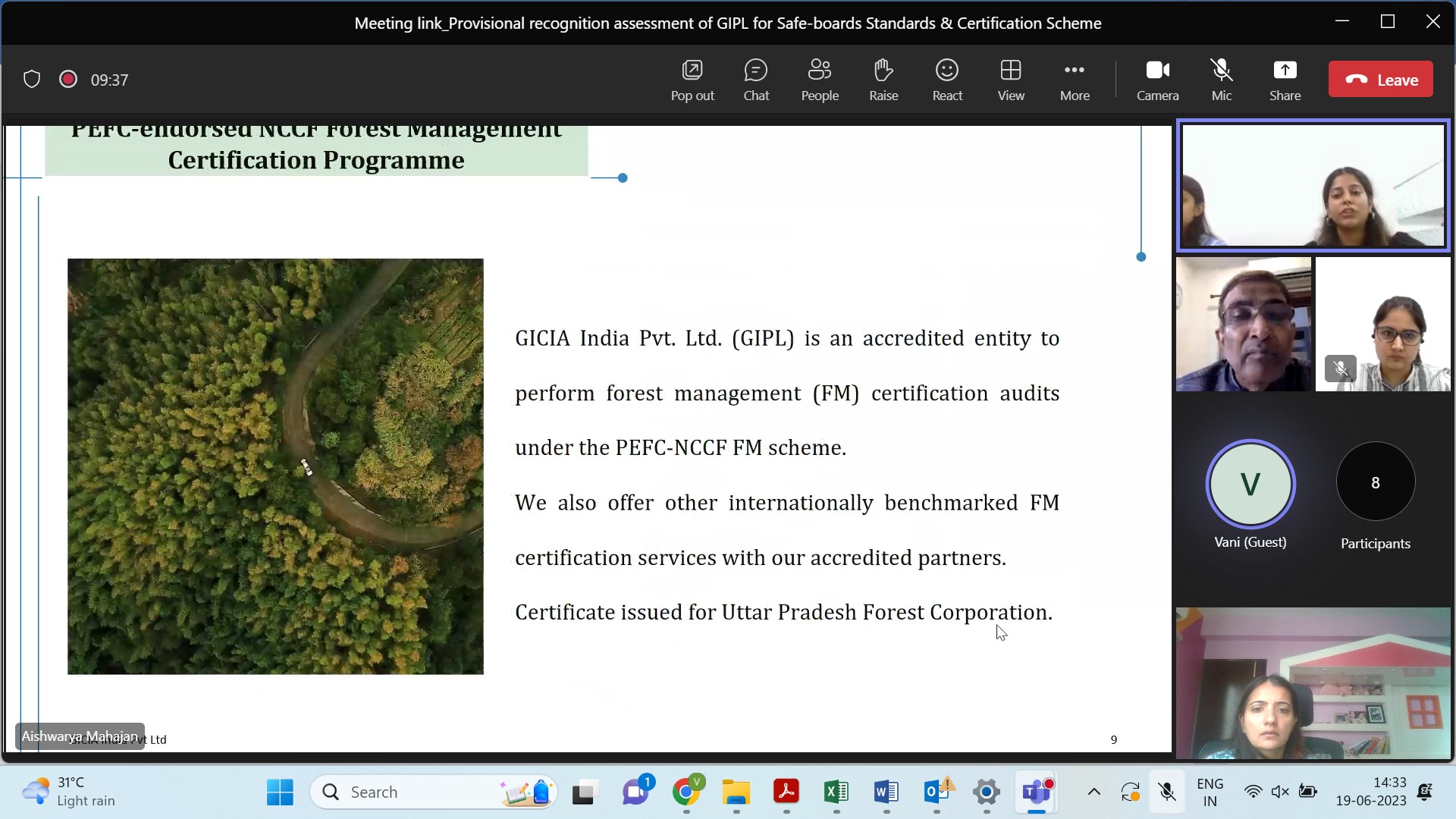Open the meeting Chat panel
1456x819 pixels.
coord(755,79)
